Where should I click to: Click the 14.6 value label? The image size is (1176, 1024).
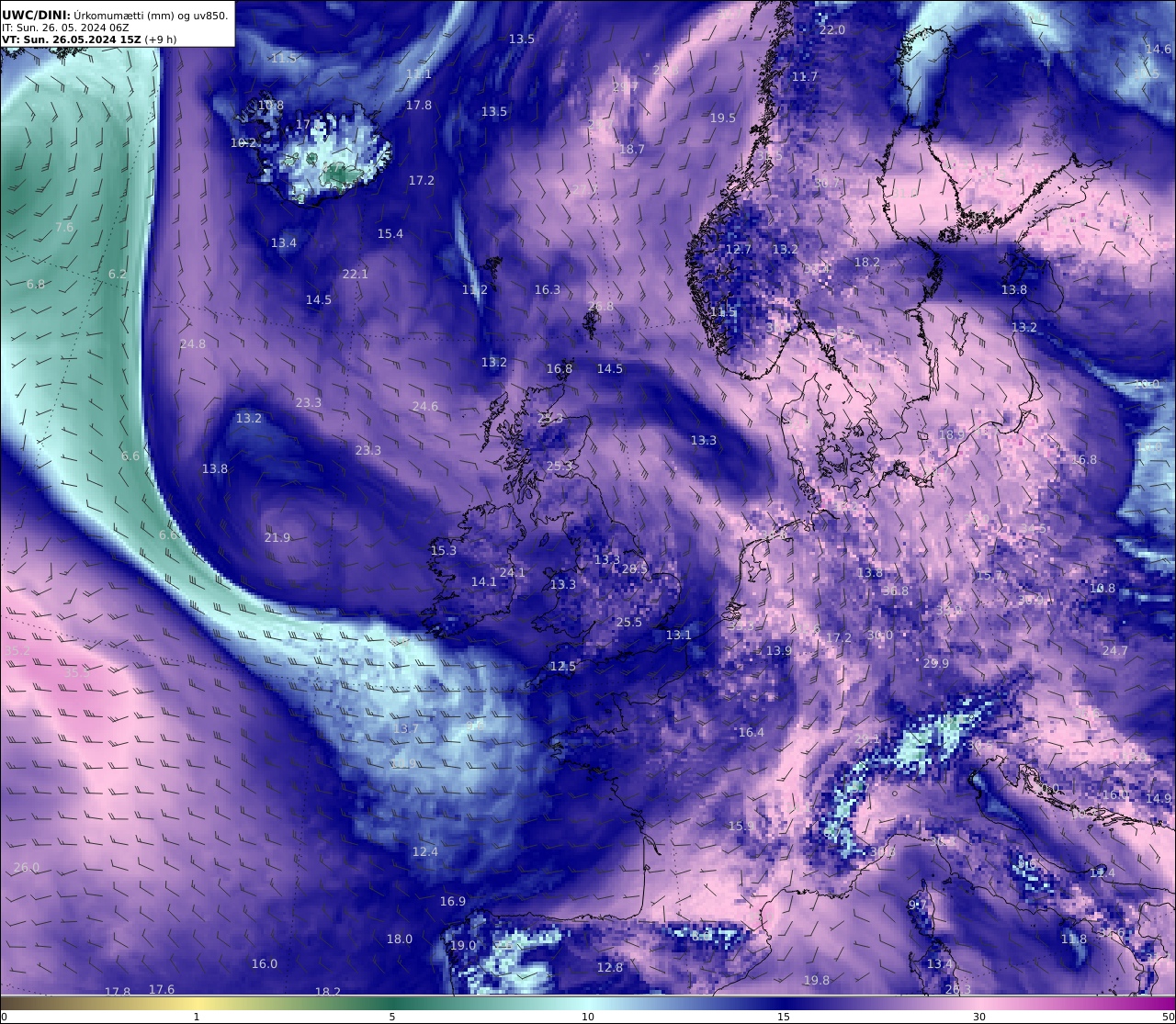[1159, 50]
